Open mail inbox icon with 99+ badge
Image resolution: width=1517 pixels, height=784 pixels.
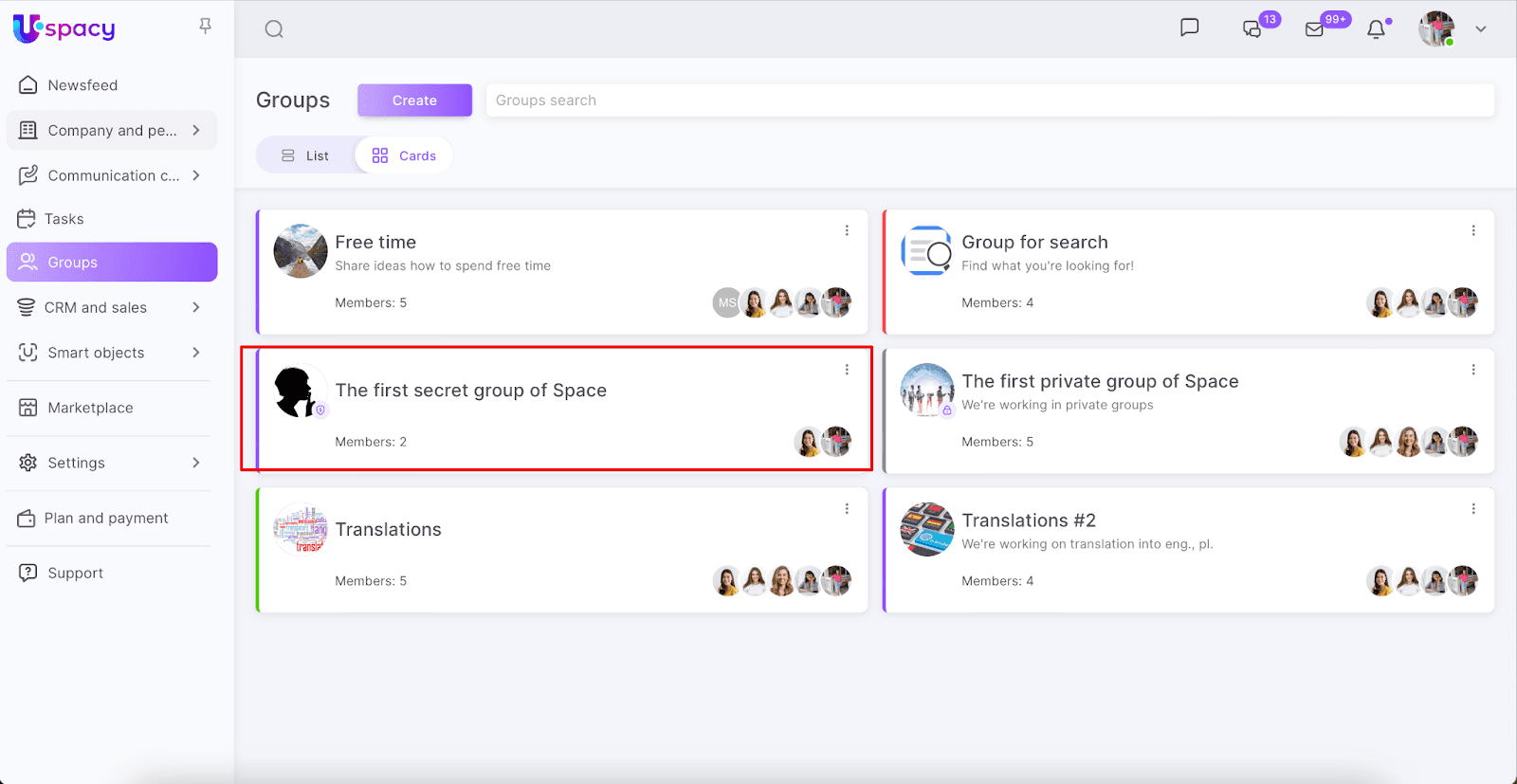coord(1314,29)
